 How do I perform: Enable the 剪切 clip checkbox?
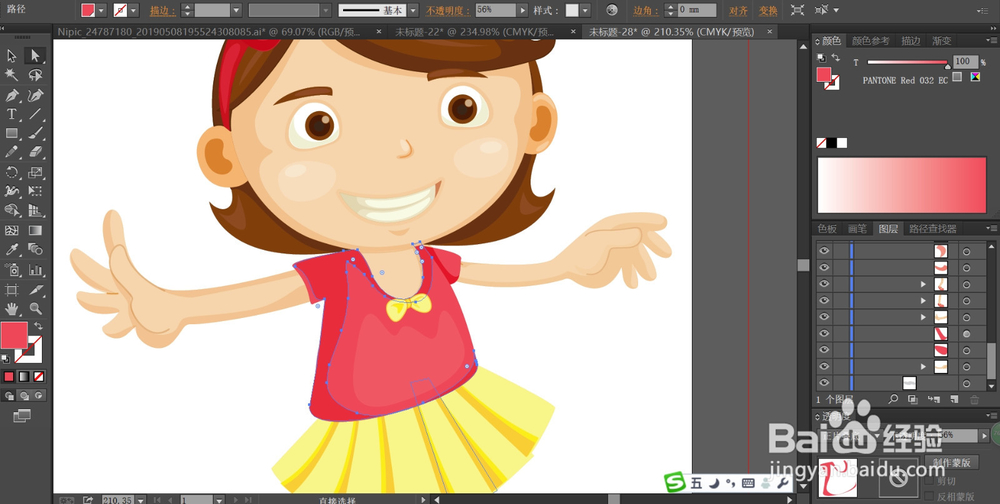[929, 482]
